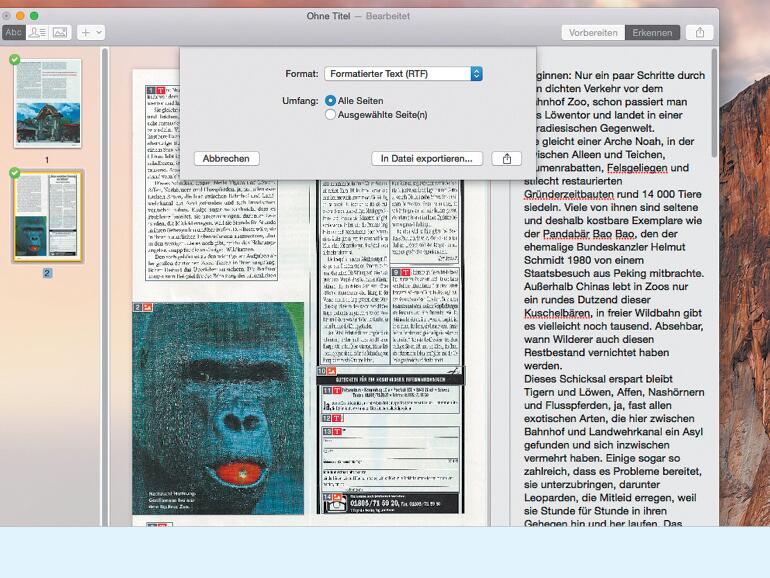Click the toolbar share icon
The width and height of the screenshot is (770, 578).
click(x=700, y=32)
